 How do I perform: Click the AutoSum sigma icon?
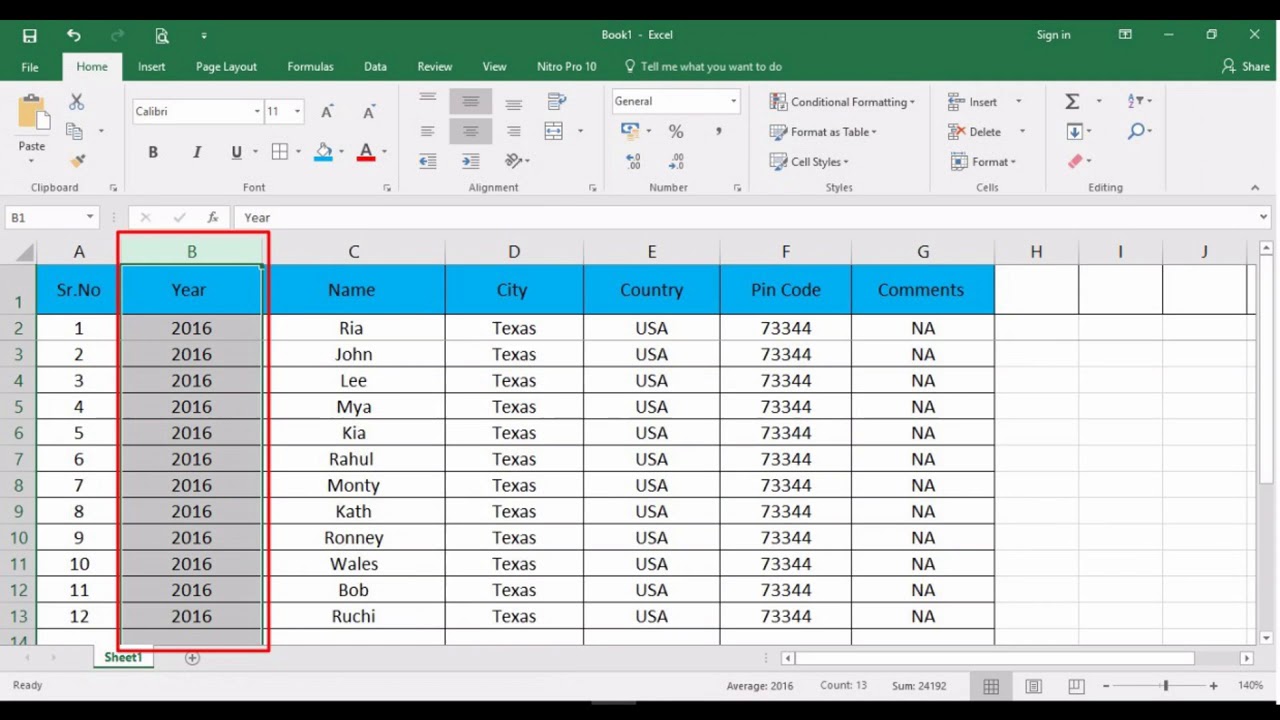click(x=1072, y=101)
